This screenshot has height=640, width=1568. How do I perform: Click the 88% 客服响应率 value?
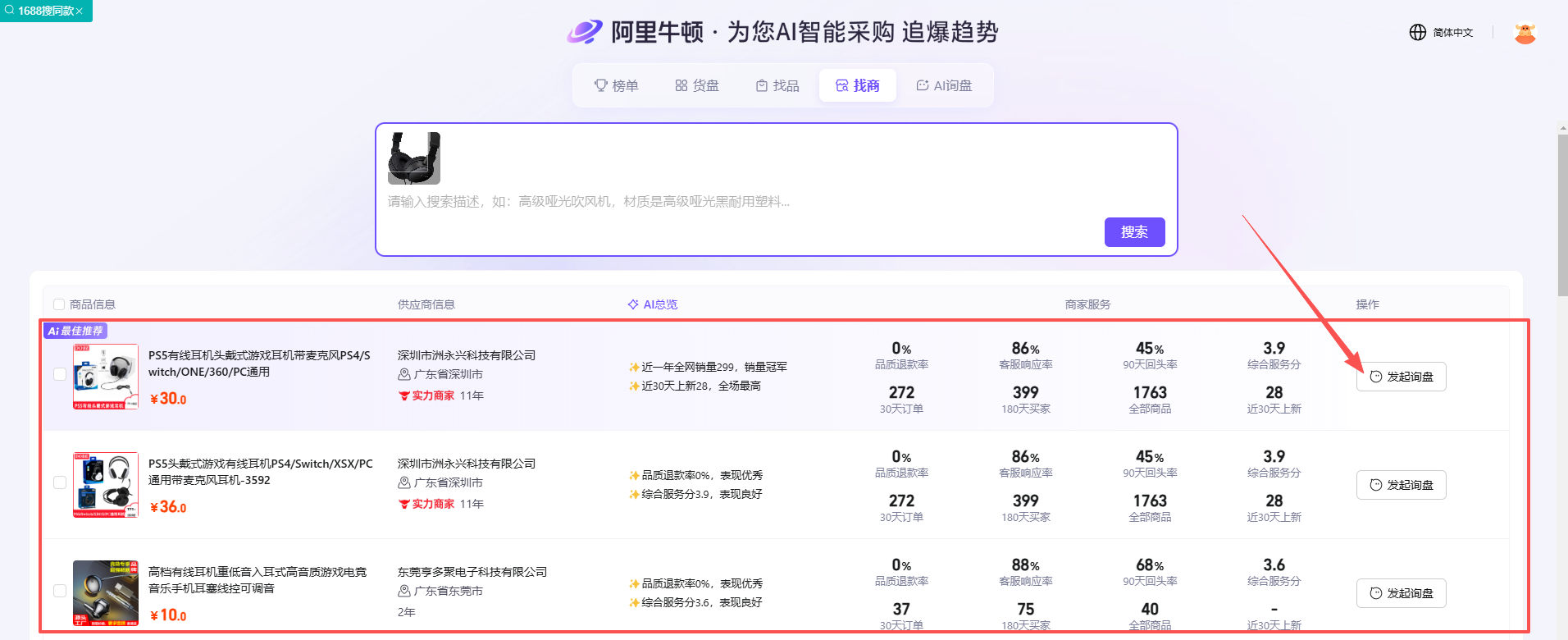point(1025,565)
